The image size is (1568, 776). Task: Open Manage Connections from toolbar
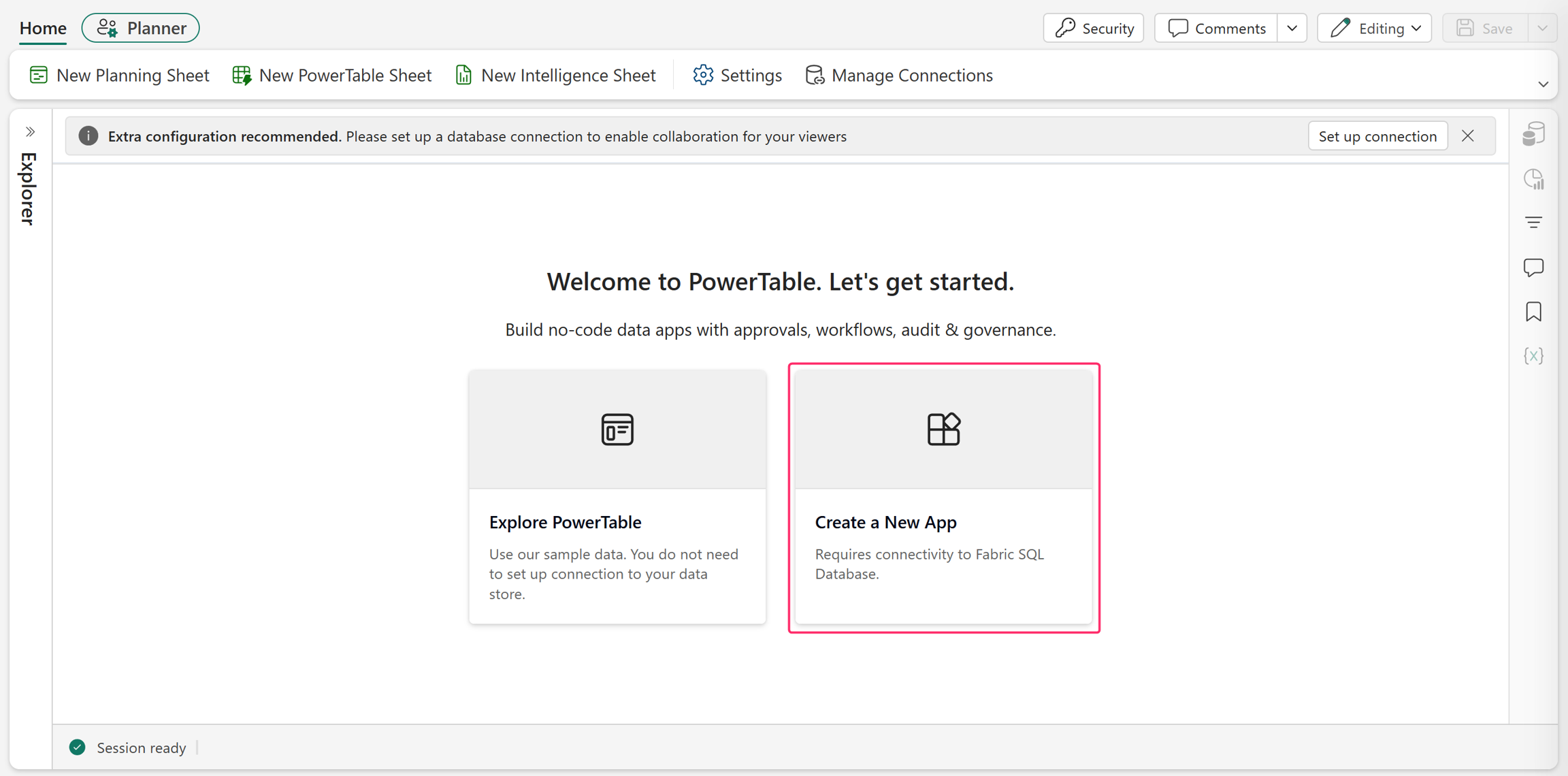pos(899,76)
